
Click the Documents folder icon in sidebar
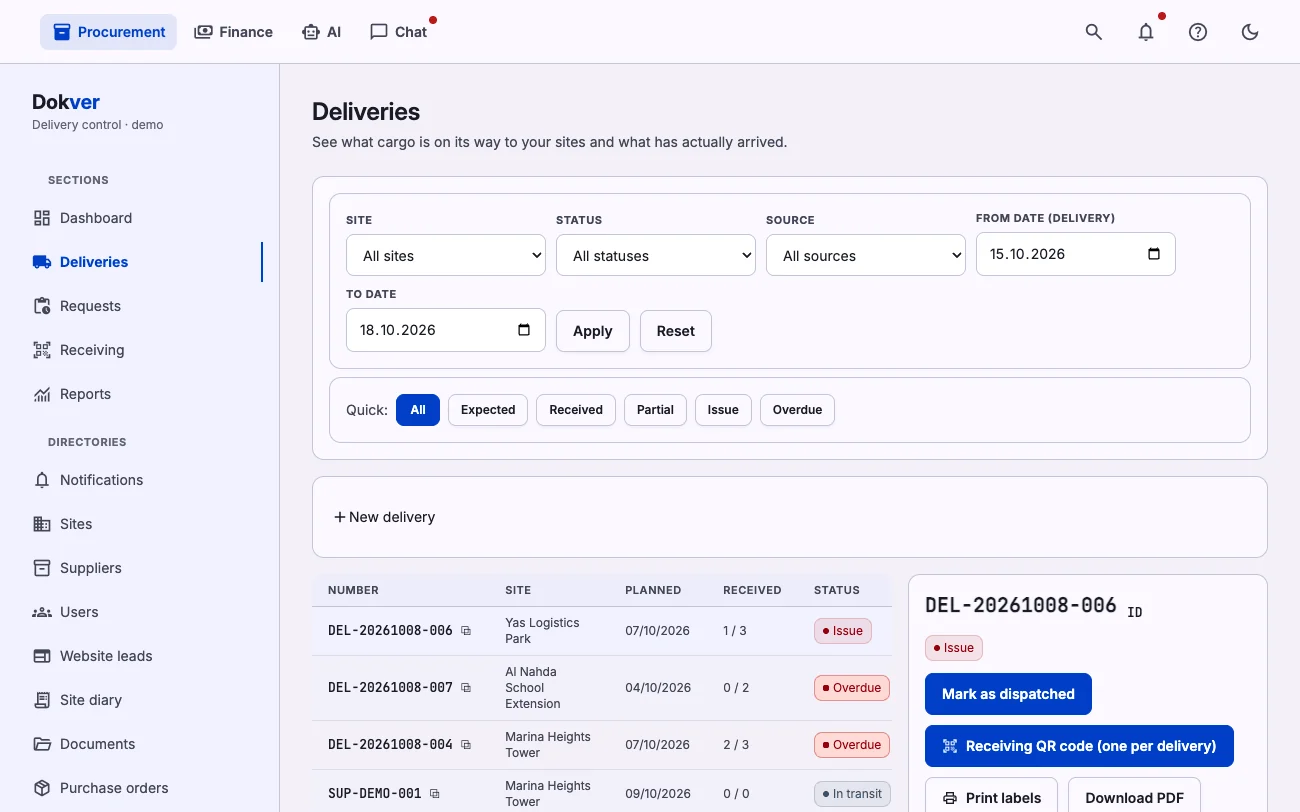[x=42, y=744]
